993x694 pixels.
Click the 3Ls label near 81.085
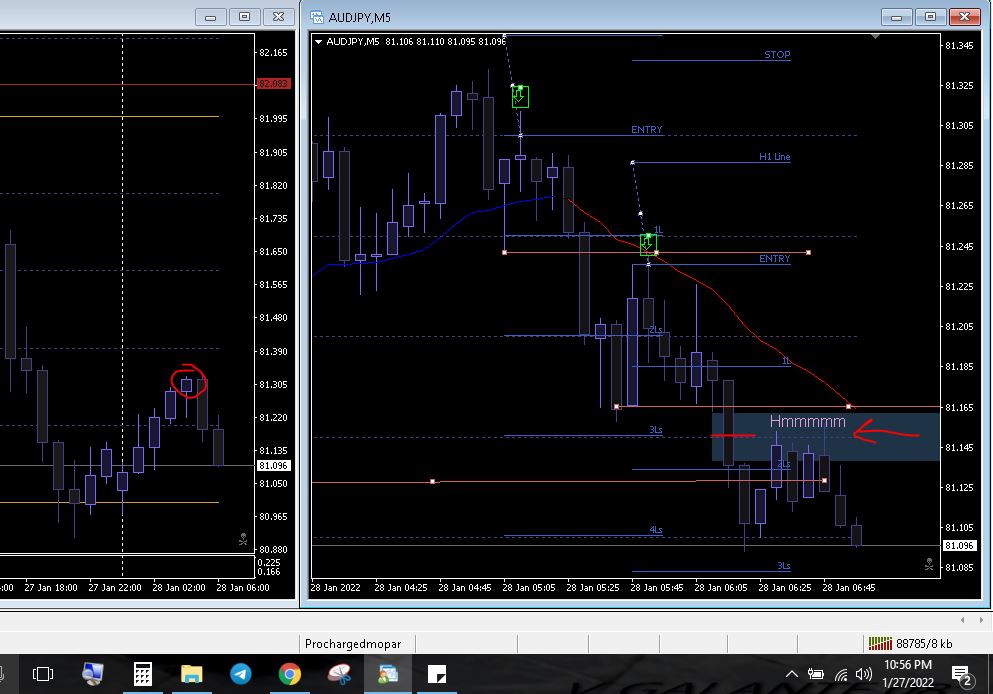[x=783, y=565]
